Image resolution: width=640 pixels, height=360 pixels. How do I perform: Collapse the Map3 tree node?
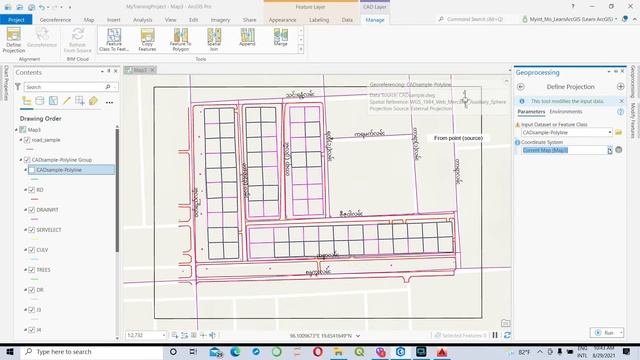[x=16, y=130]
